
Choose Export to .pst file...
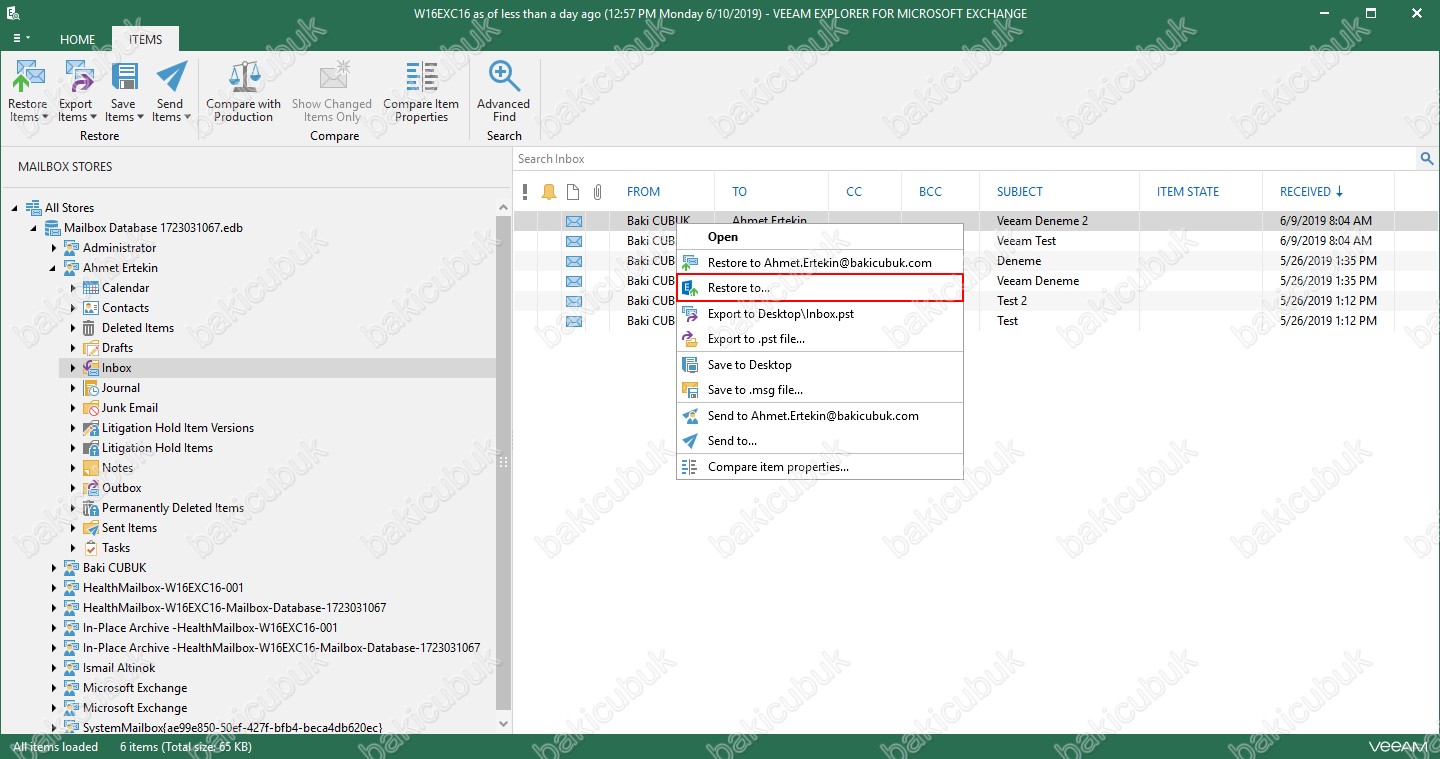coord(820,339)
